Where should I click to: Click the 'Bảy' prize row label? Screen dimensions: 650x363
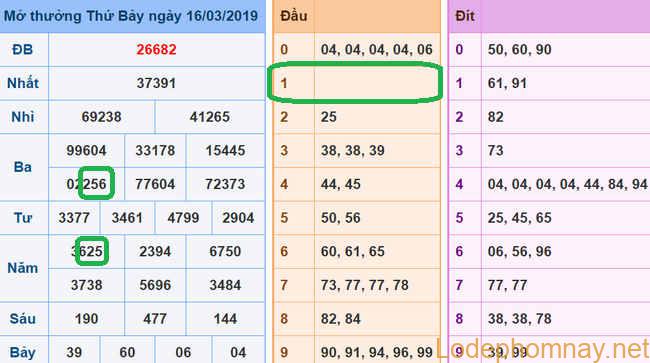point(23,353)
